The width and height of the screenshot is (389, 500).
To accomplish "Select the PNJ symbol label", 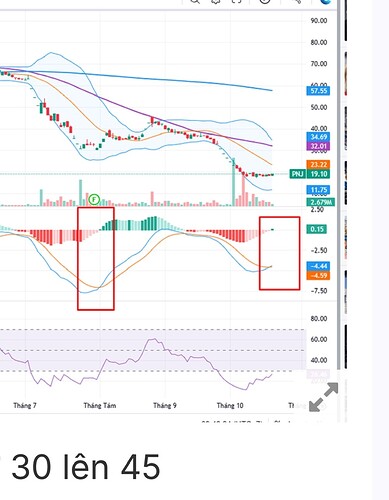I will 297,174.
